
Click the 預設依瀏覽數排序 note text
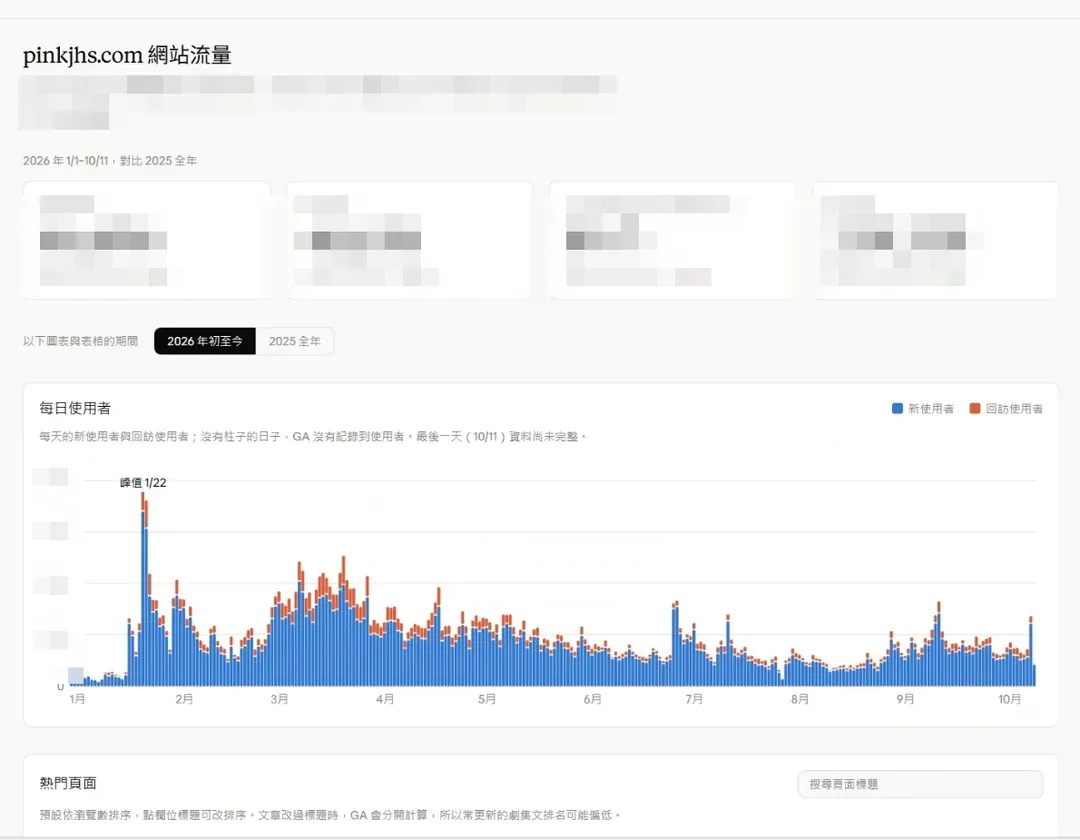pyautogui.click(x=330, y=815)
